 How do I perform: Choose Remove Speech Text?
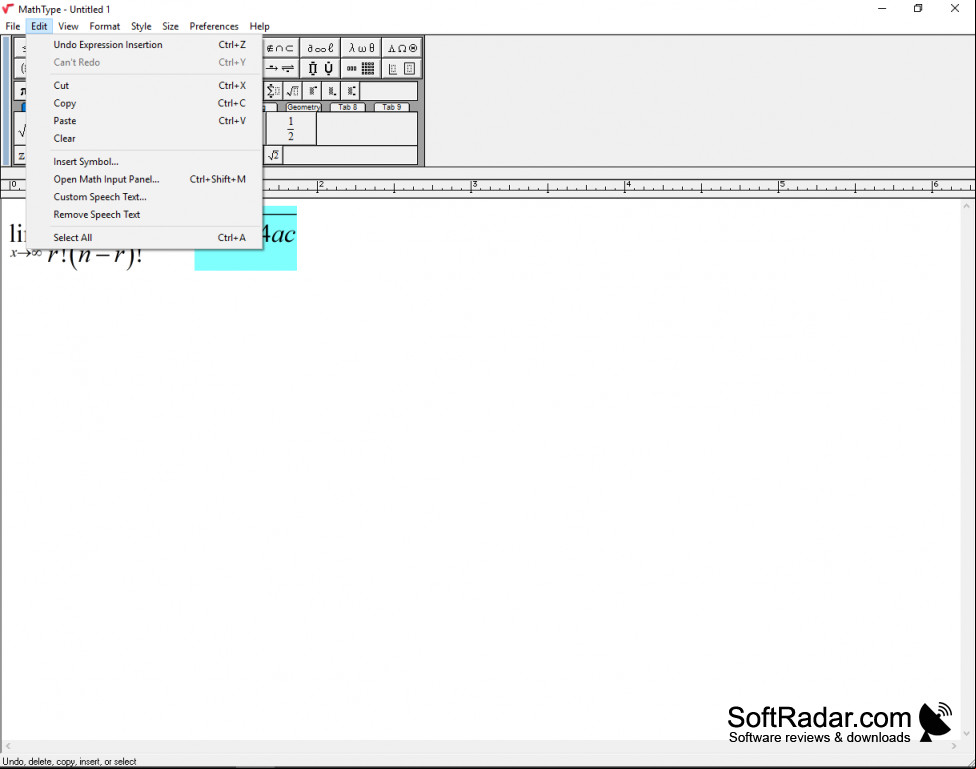(x=144, y=214)
